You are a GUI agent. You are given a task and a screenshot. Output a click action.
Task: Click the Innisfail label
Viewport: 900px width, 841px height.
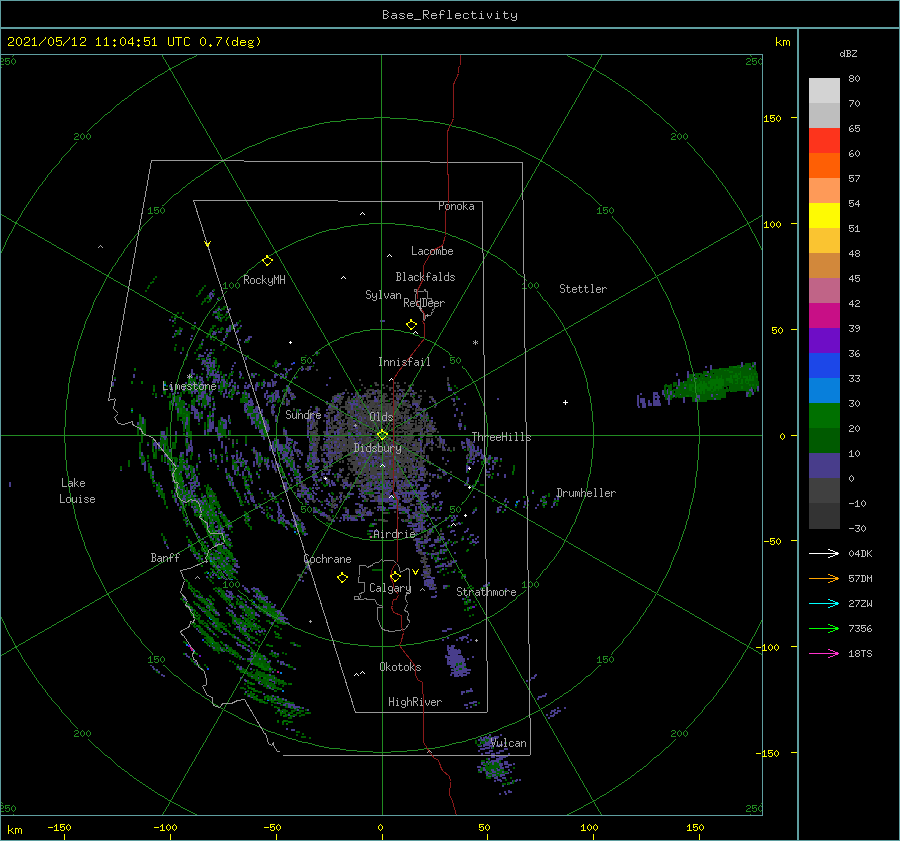click(x=404, y=362)
